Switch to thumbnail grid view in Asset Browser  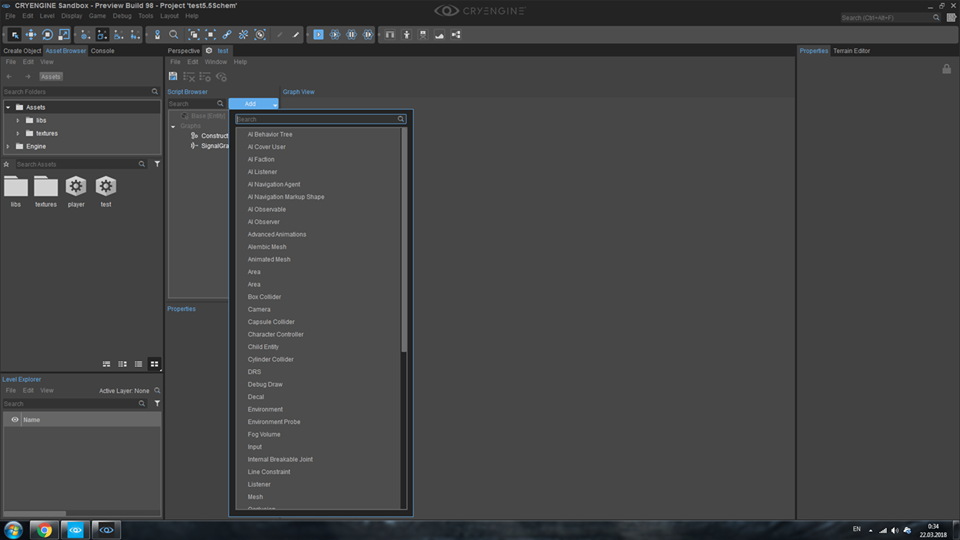[x=154, y=364]
